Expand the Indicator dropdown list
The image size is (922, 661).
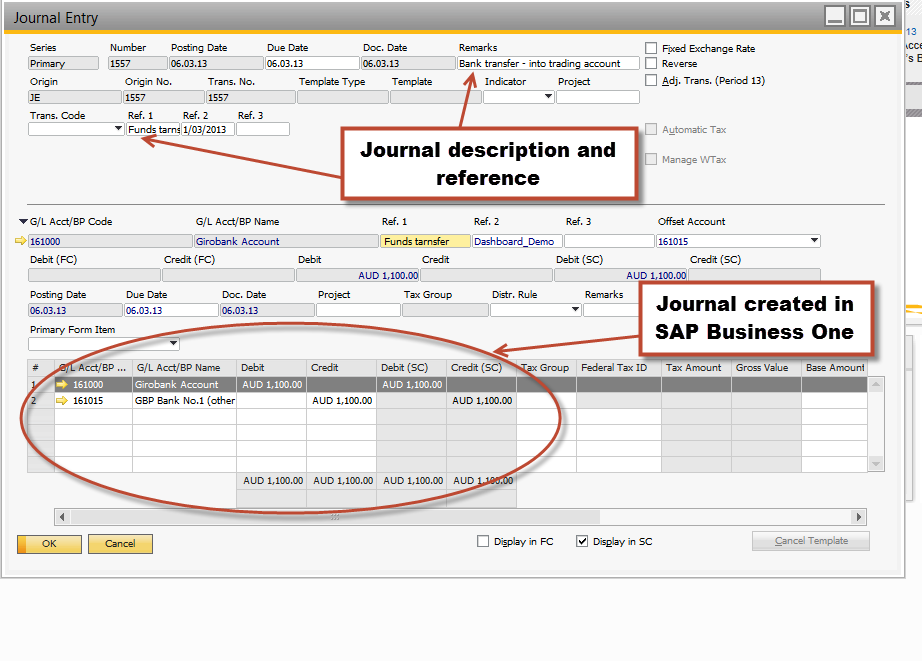[548, 97]
